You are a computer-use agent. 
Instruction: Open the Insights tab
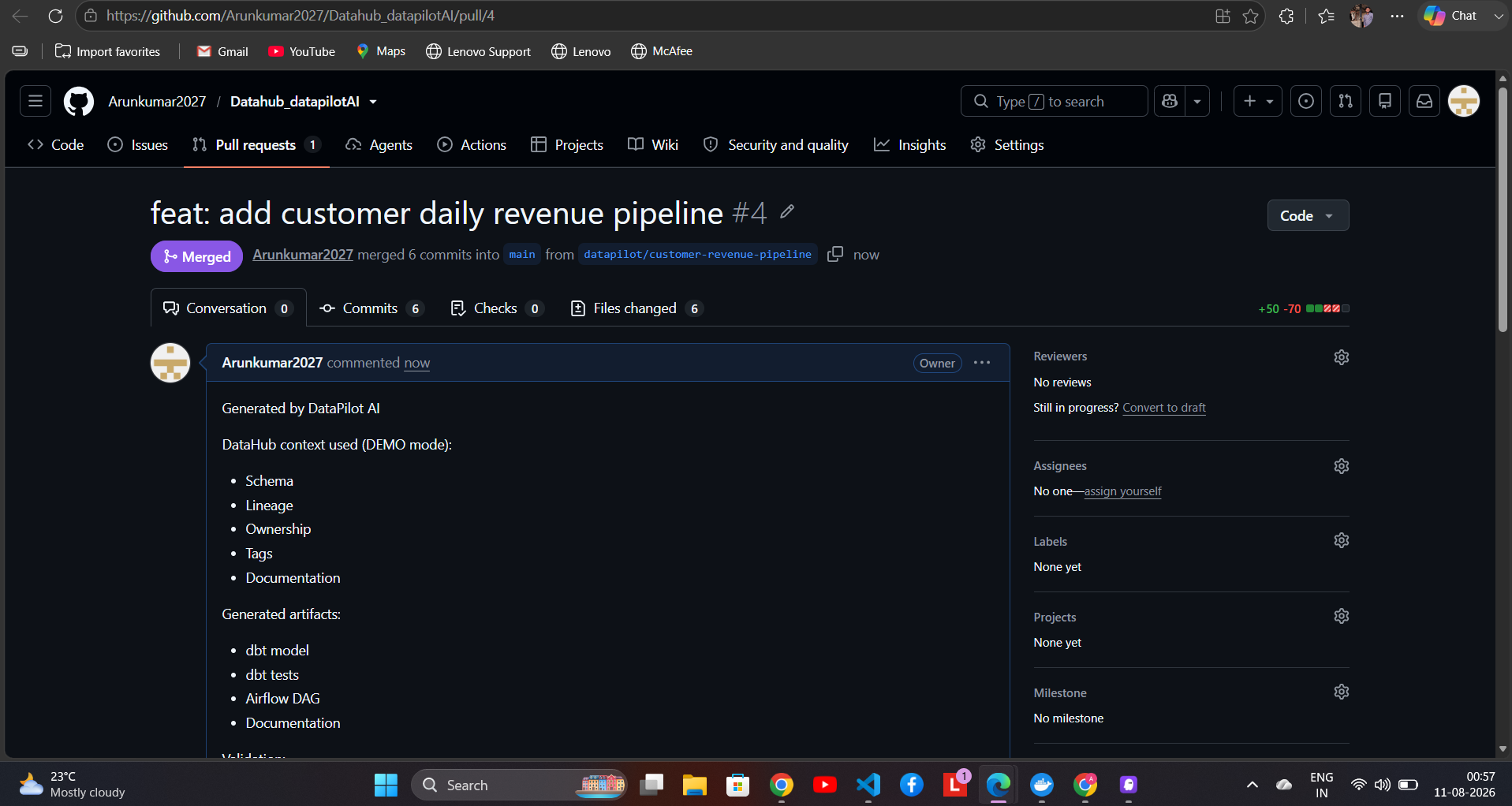tap(910, 145)
